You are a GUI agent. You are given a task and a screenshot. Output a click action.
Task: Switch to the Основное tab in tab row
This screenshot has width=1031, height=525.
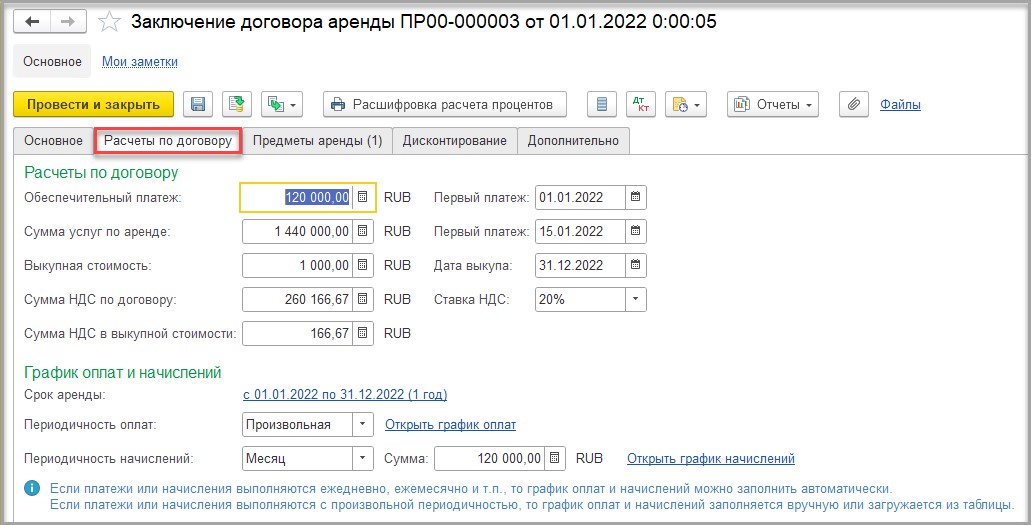point(53,141)
